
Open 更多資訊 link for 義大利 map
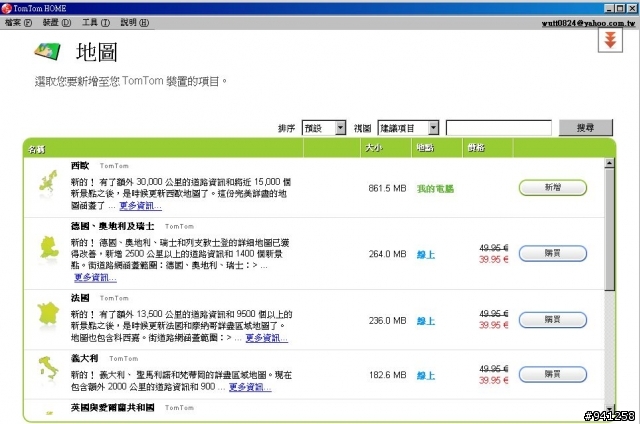click(x=250, y=387)
